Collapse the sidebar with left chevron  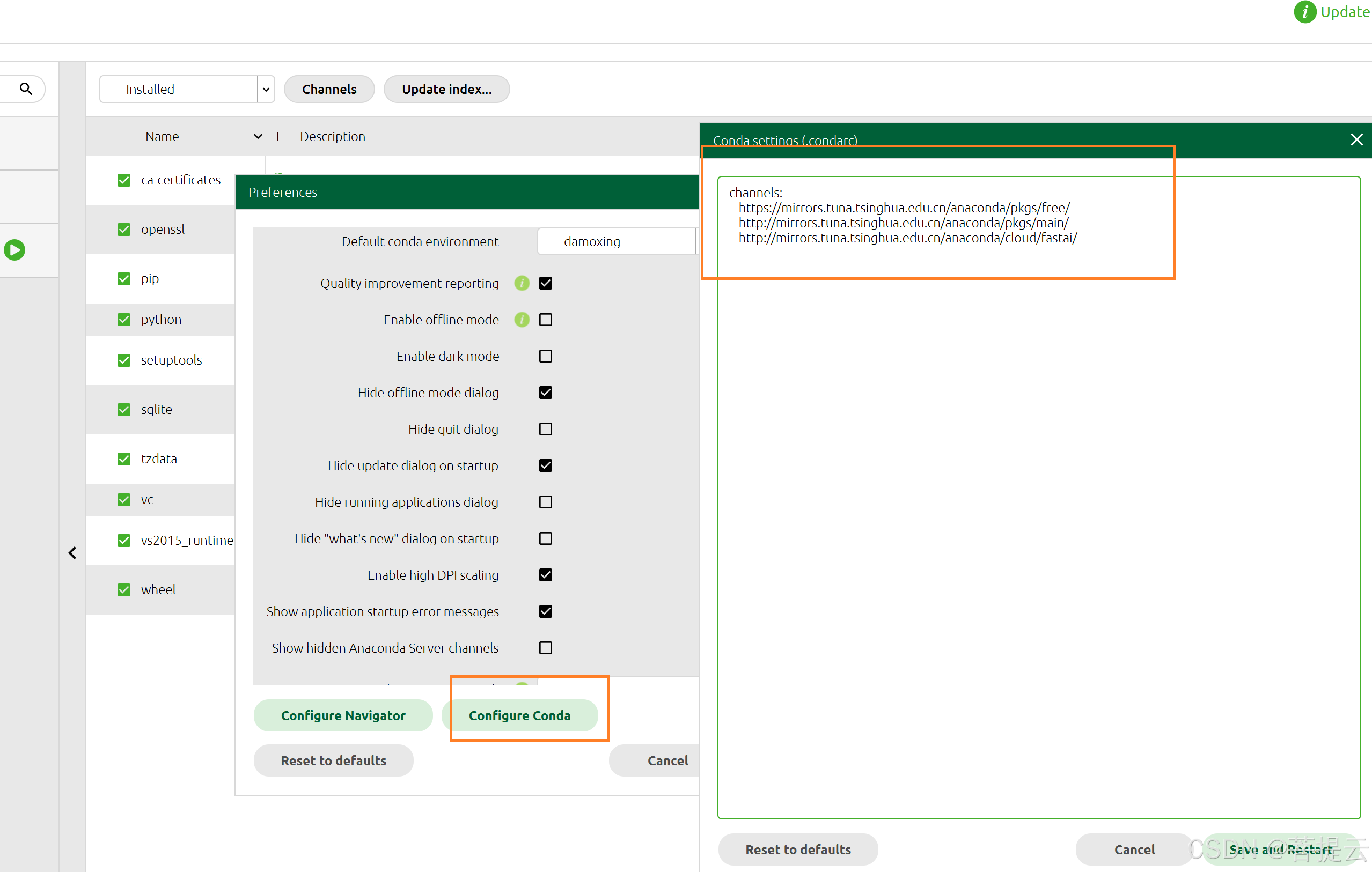pyautogui.click(x=72, y=552)
